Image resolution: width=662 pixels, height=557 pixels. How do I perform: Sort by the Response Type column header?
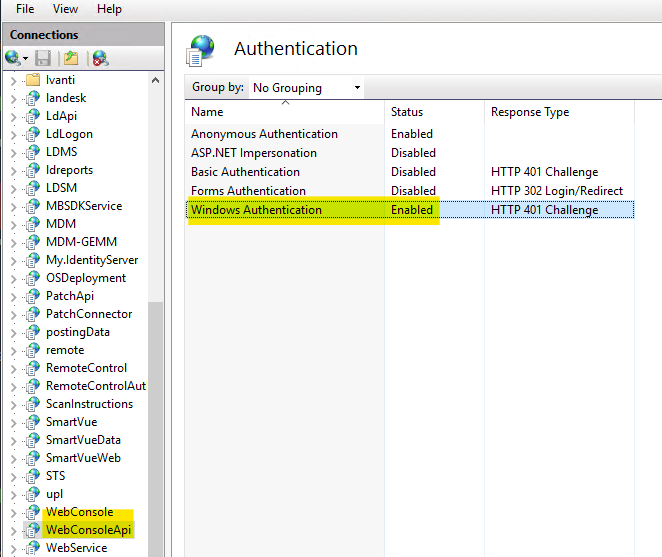tap(559, 112)
